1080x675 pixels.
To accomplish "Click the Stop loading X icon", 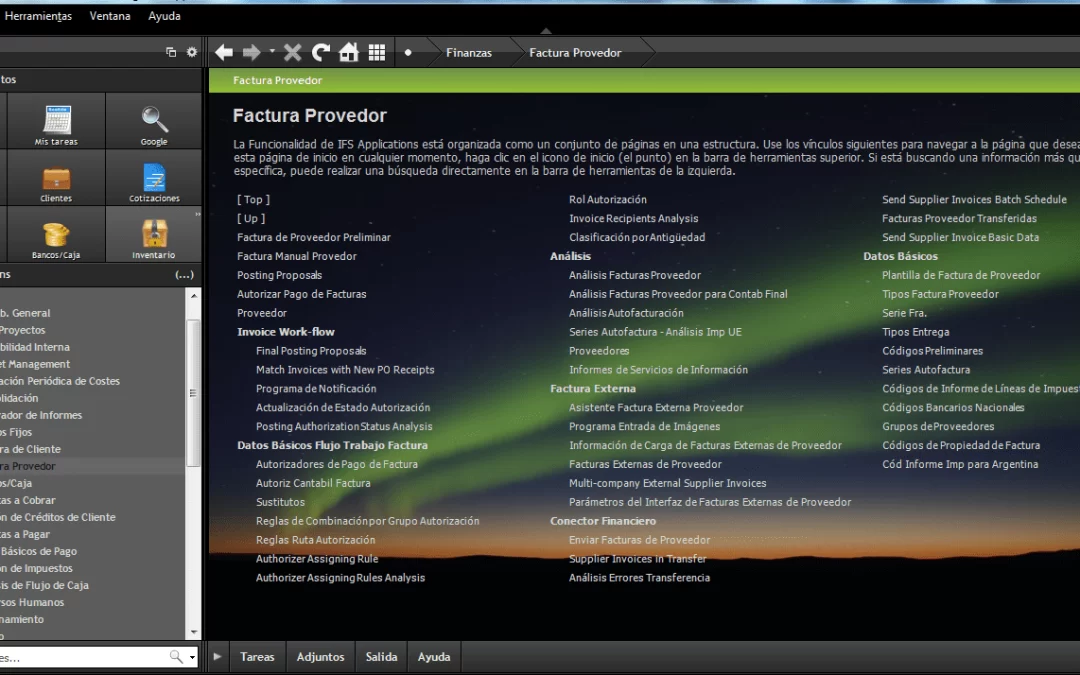I will point(292,53).
